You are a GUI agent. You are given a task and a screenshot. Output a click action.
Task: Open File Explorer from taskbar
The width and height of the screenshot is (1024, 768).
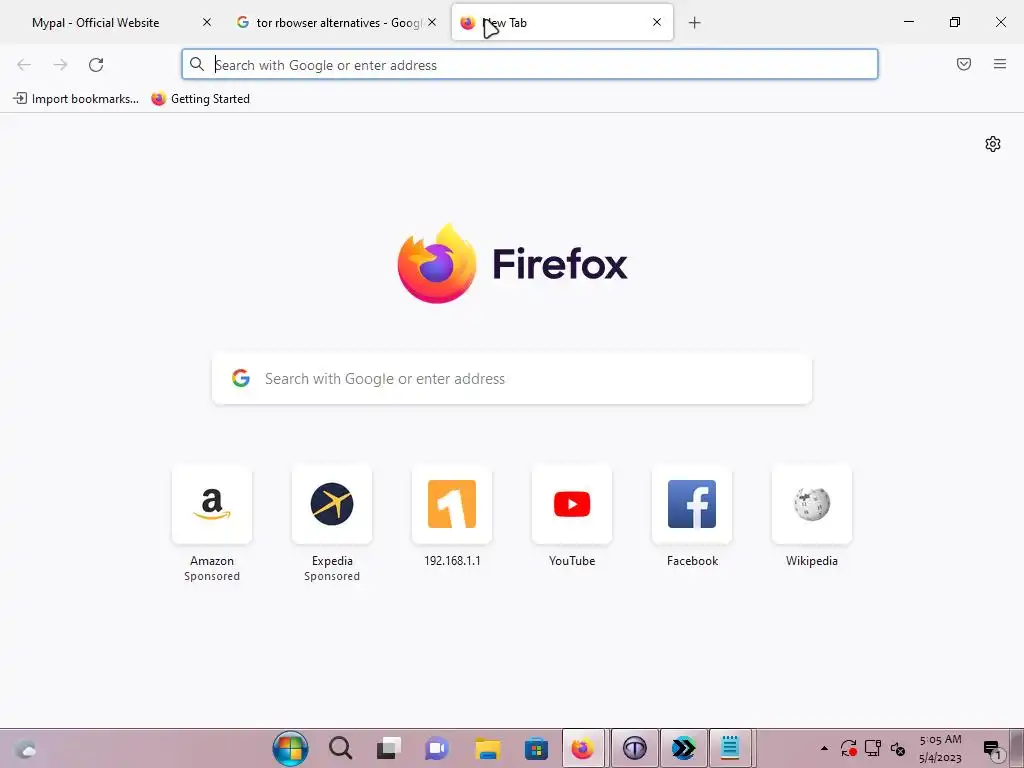point(487,748)
